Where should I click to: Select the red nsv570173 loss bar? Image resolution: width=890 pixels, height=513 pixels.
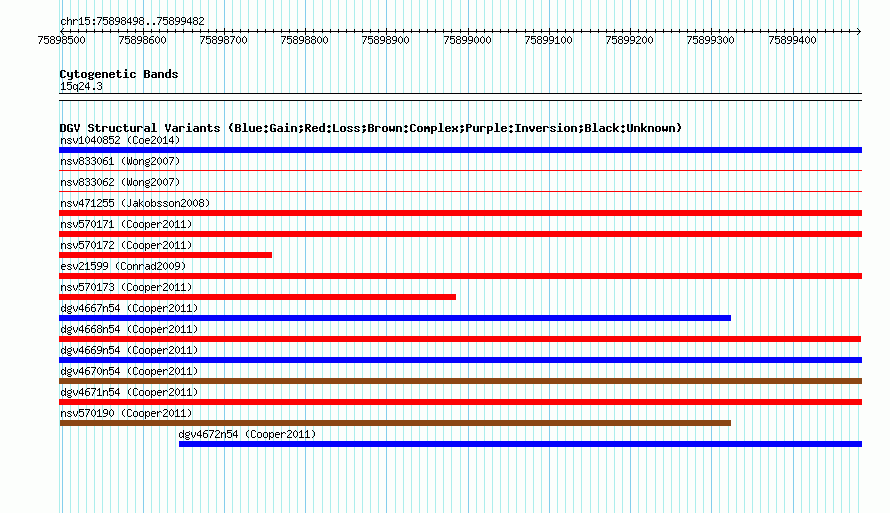point(258,297)
